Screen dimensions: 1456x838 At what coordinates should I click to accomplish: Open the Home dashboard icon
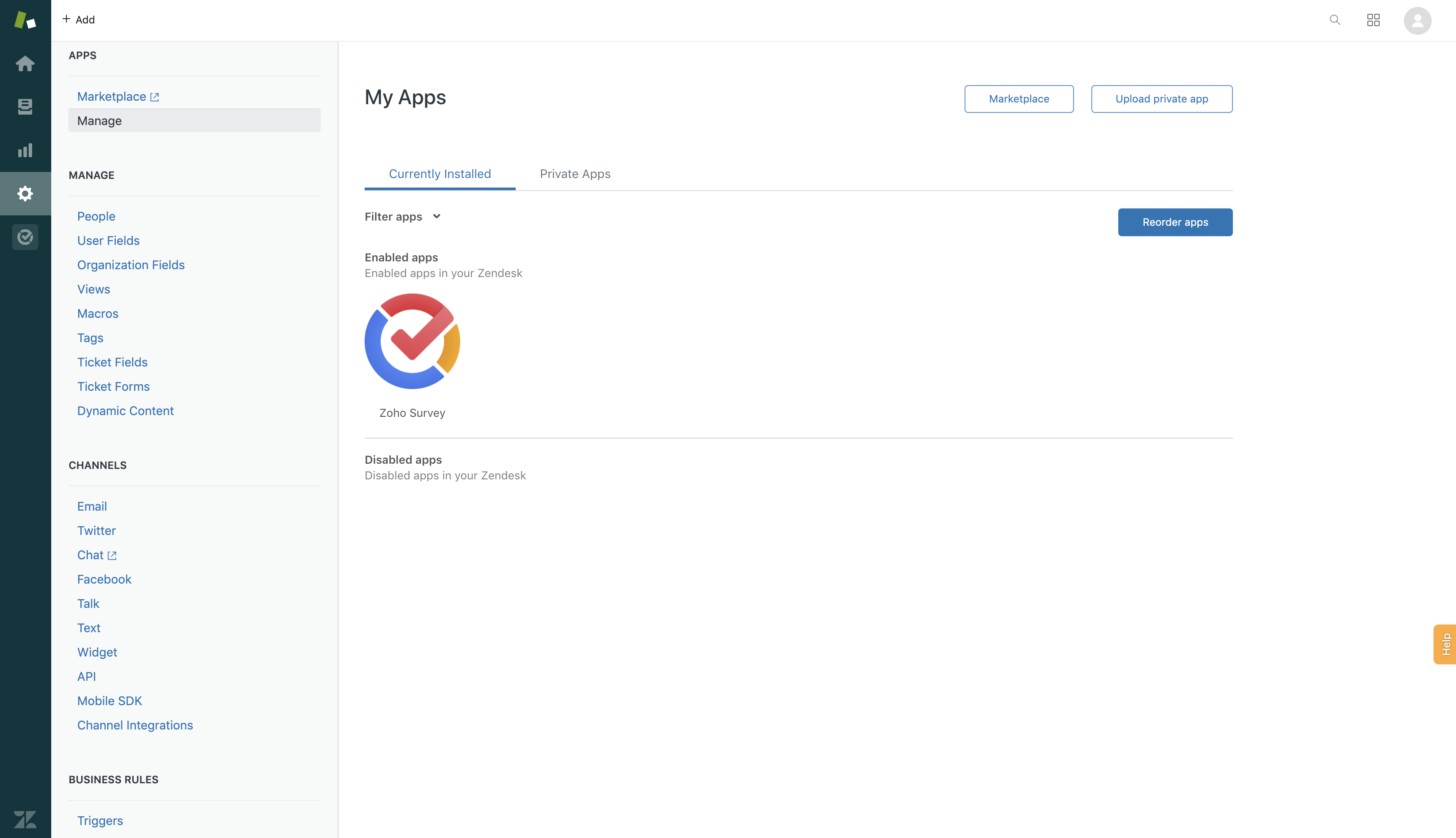[25, 63]
